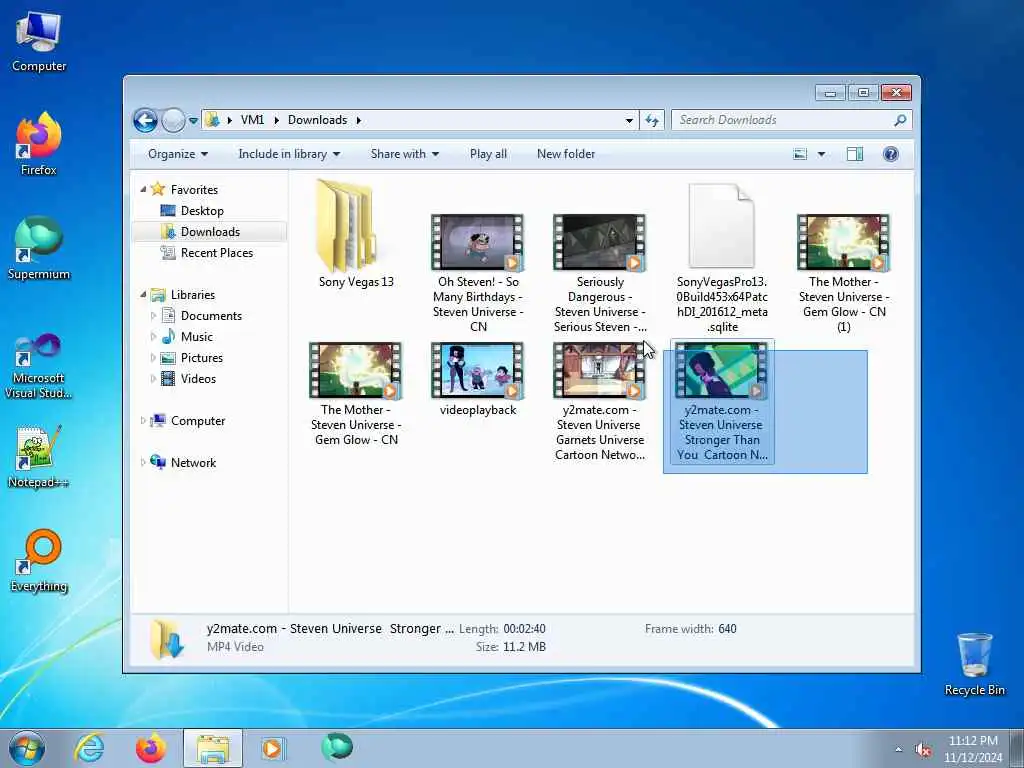
Task: Select The Mother Gem Glow CN (1) video
Action: (843, 273)
